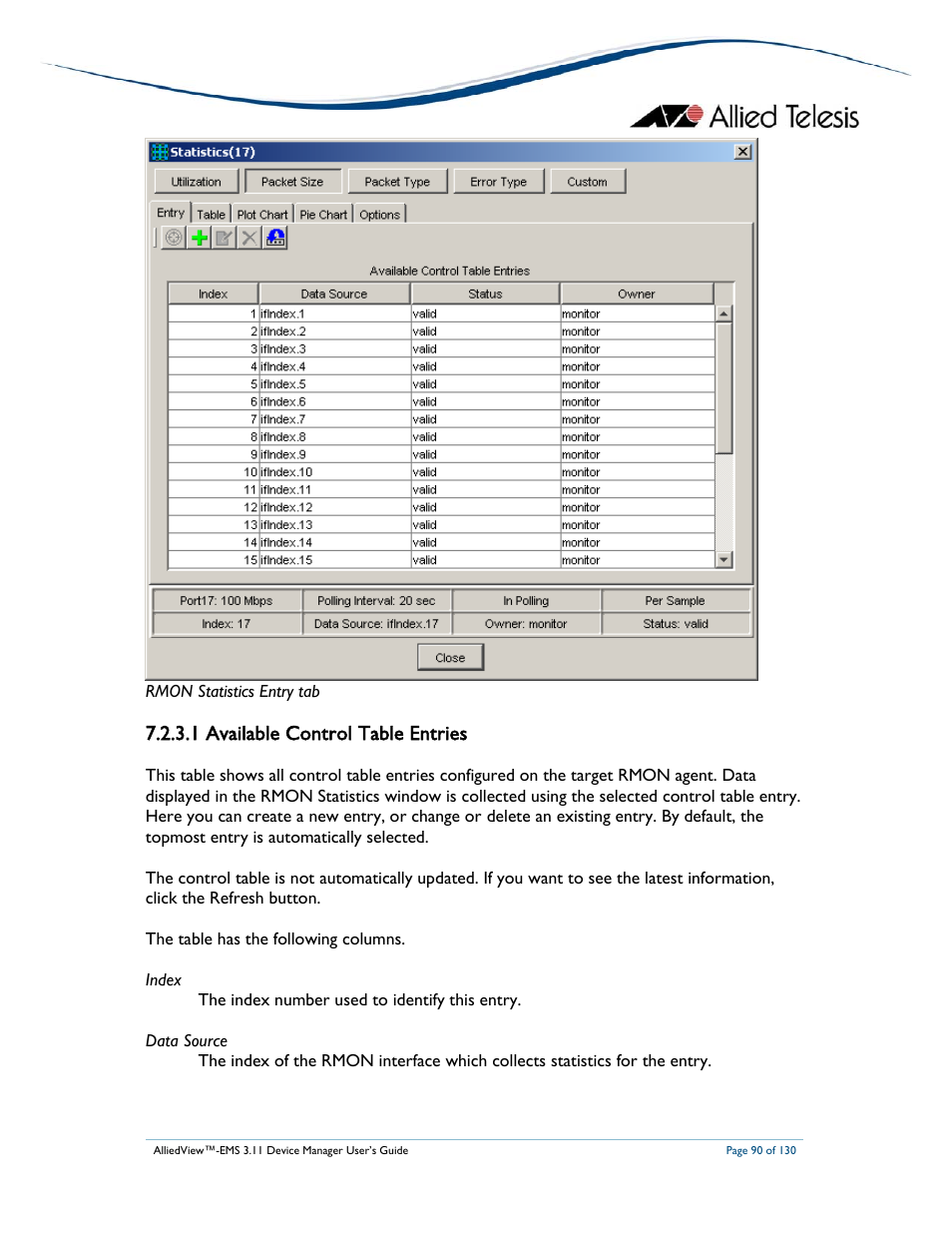
Task: Choose the ifIndex.7 entry
Action: 442,419
